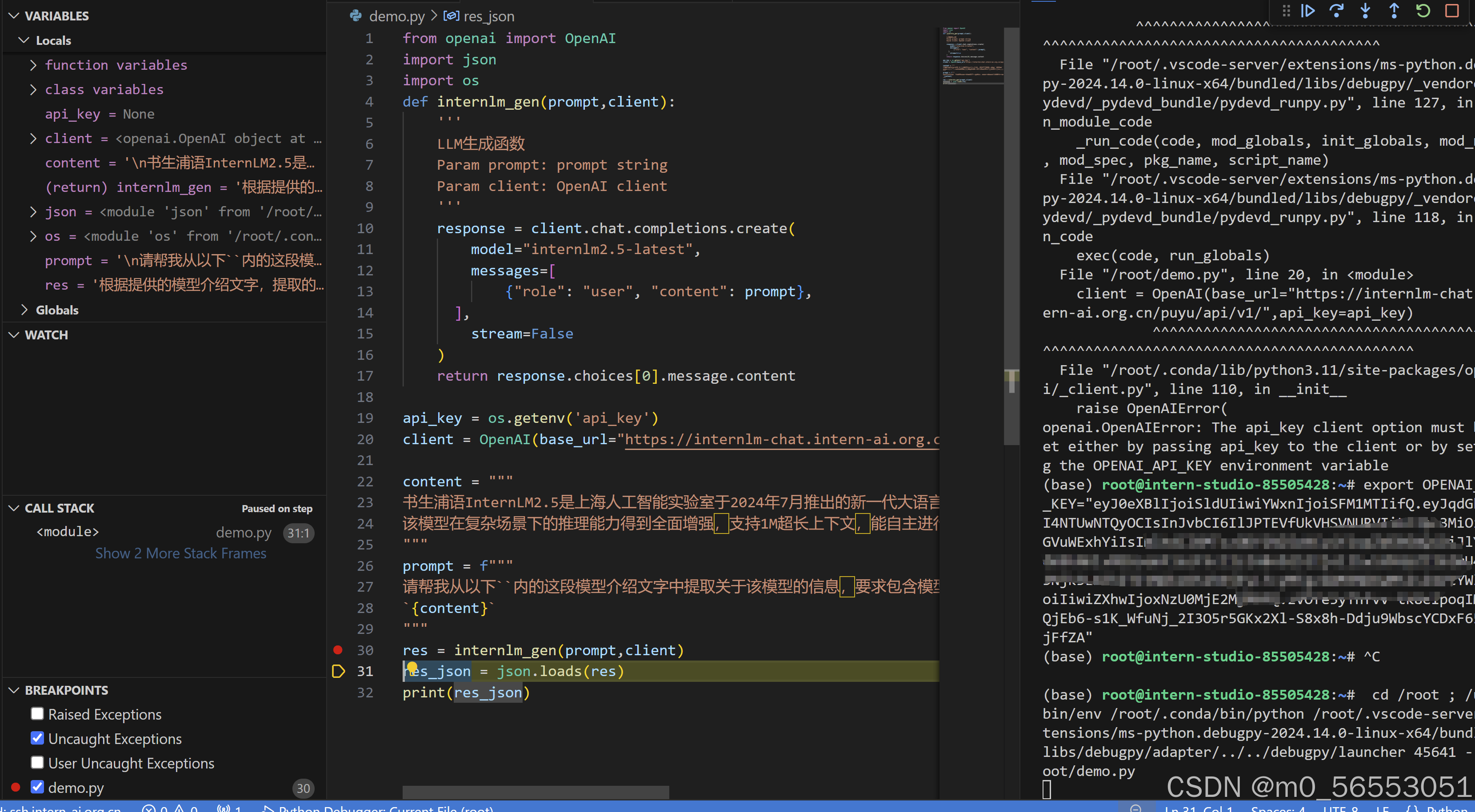The height and width of the screenshot is (812, 1475).
Task: Click the red breakpoint dot at line 30
Action: [x=338, y=649]
